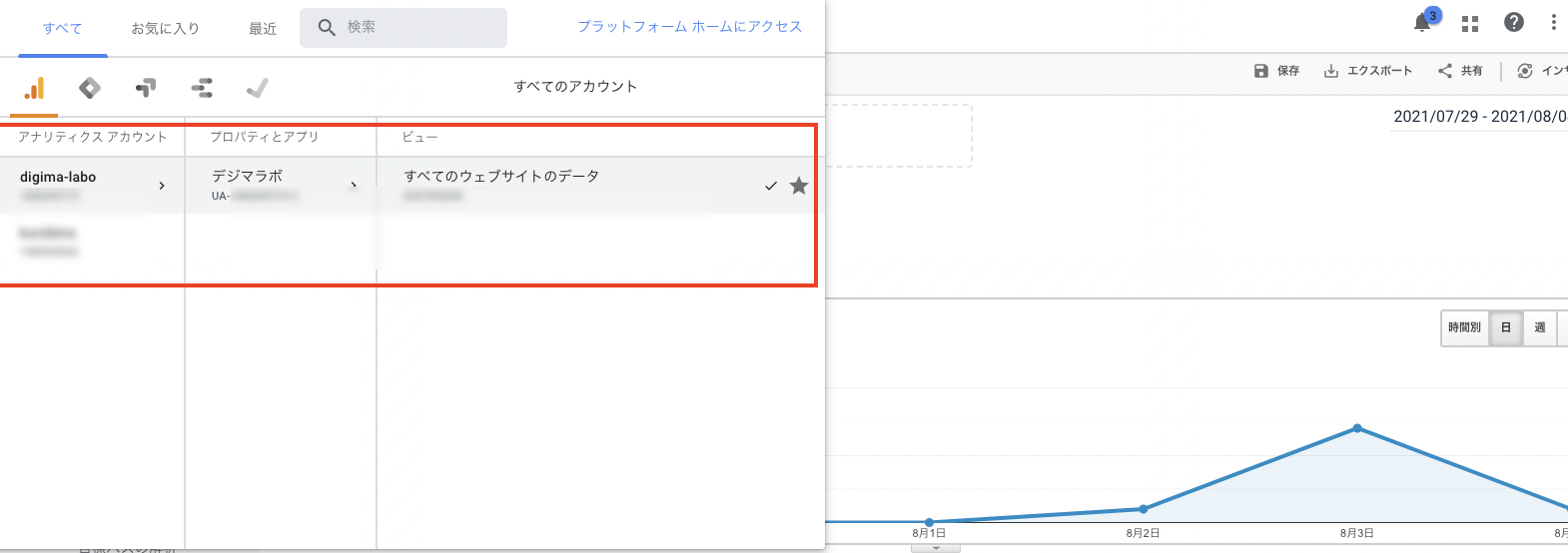Click the 検索 search field
Image resolution: width=1568 pixels, height=553 pixels.
pos(403,28)
